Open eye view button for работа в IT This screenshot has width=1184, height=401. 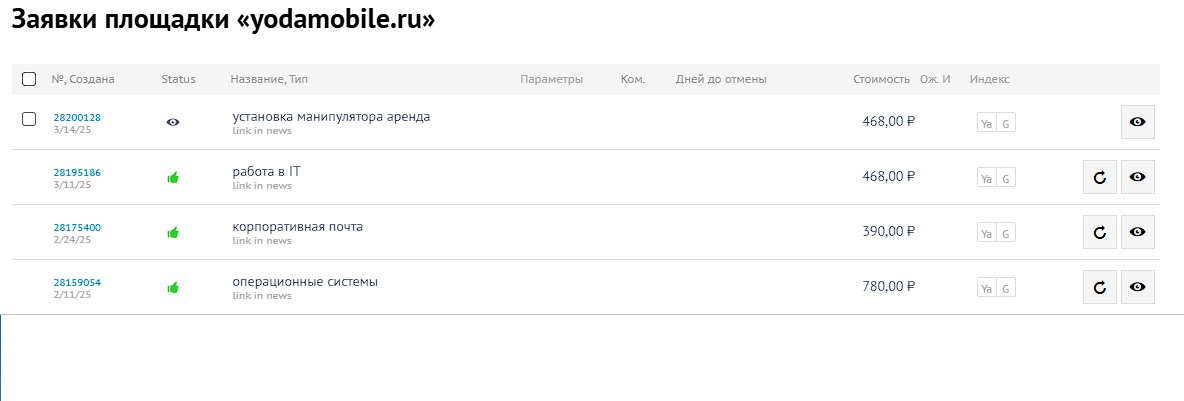click(x=1137, y=177)
